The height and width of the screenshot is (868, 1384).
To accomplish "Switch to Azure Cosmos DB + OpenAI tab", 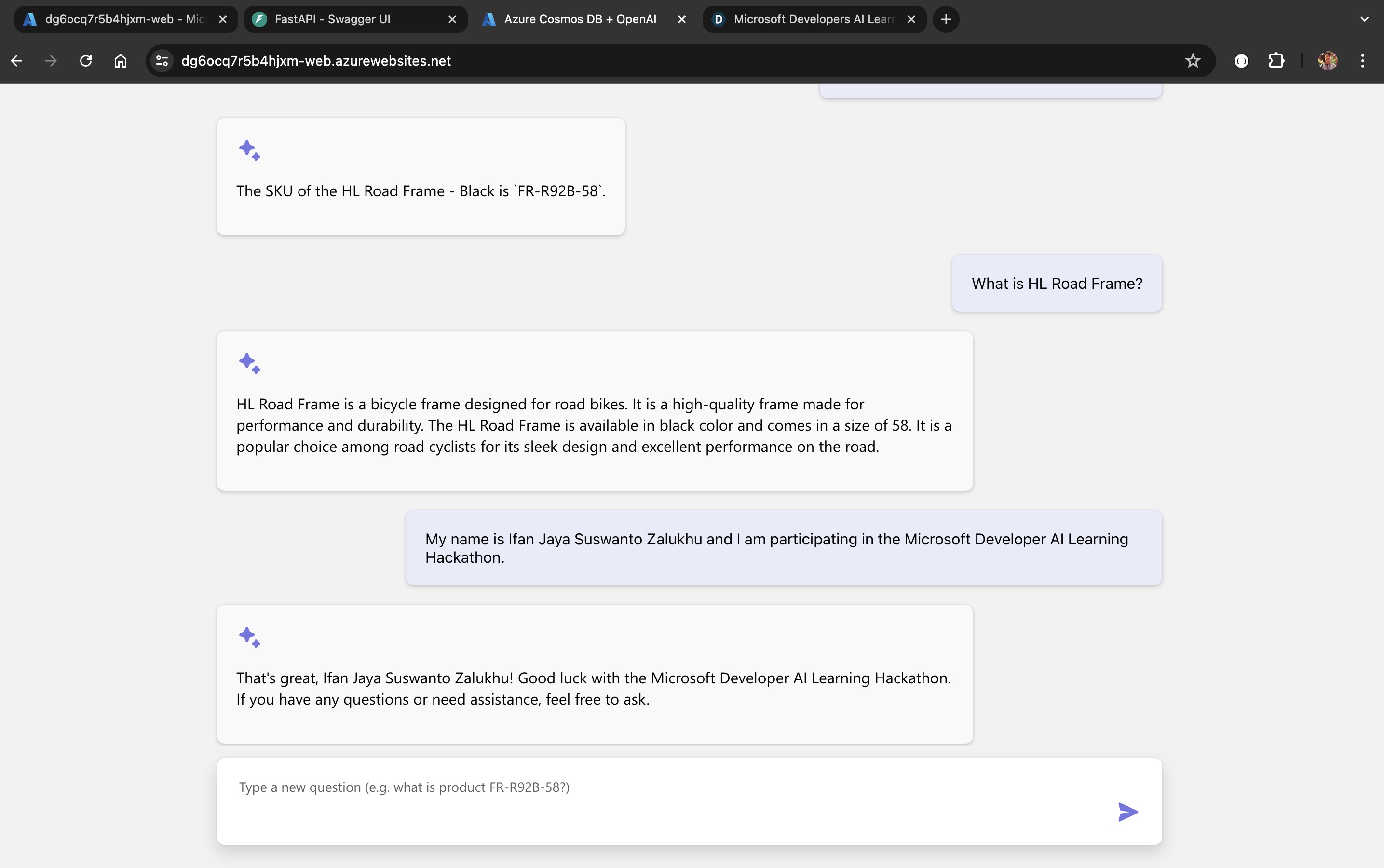I will pyautogui.click(x=579, y=19).
